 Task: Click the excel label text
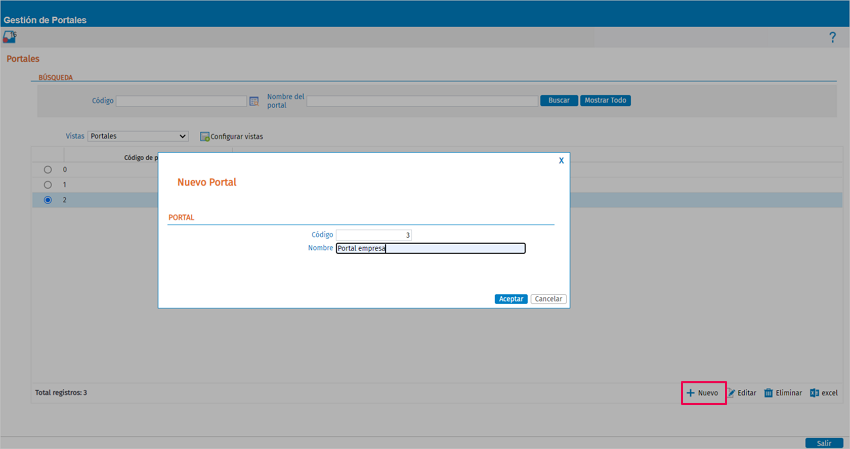829,393
